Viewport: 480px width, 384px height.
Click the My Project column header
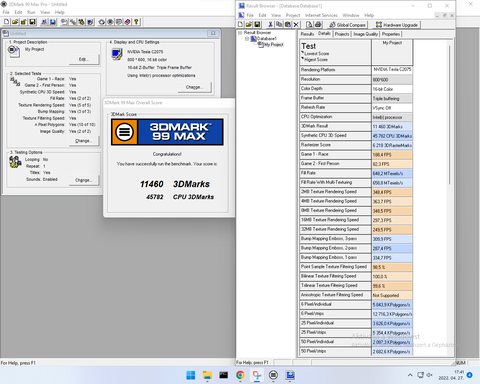(x=392, y=52)
